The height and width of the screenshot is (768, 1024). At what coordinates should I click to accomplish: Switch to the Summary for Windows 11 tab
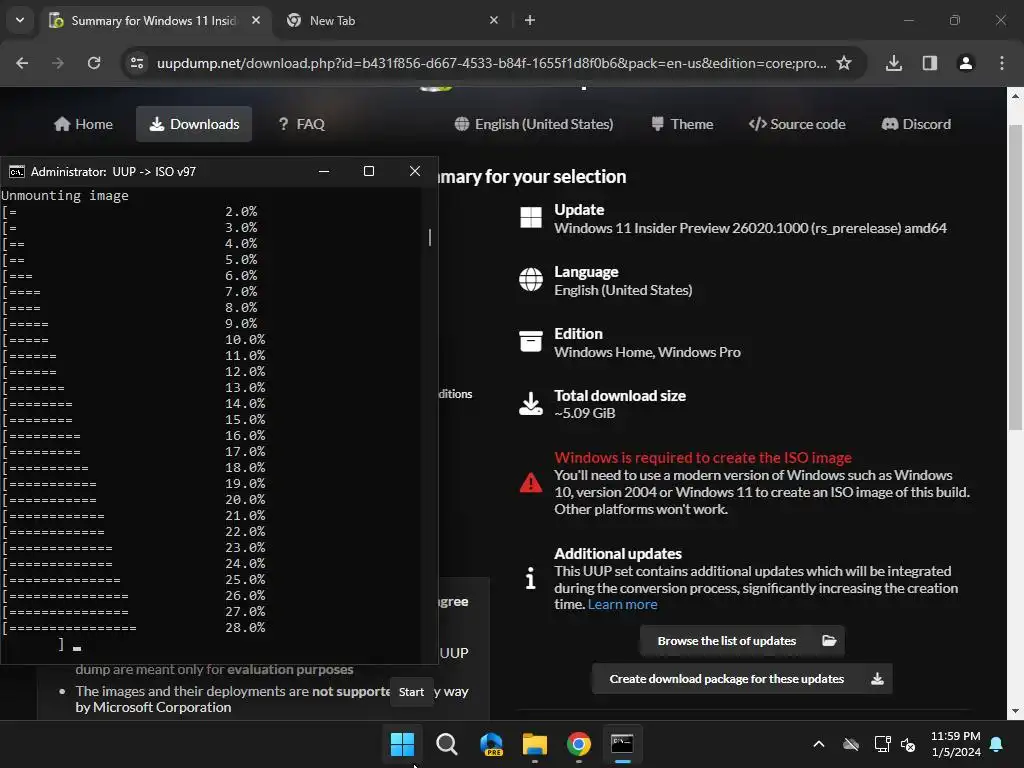(155, 20)
